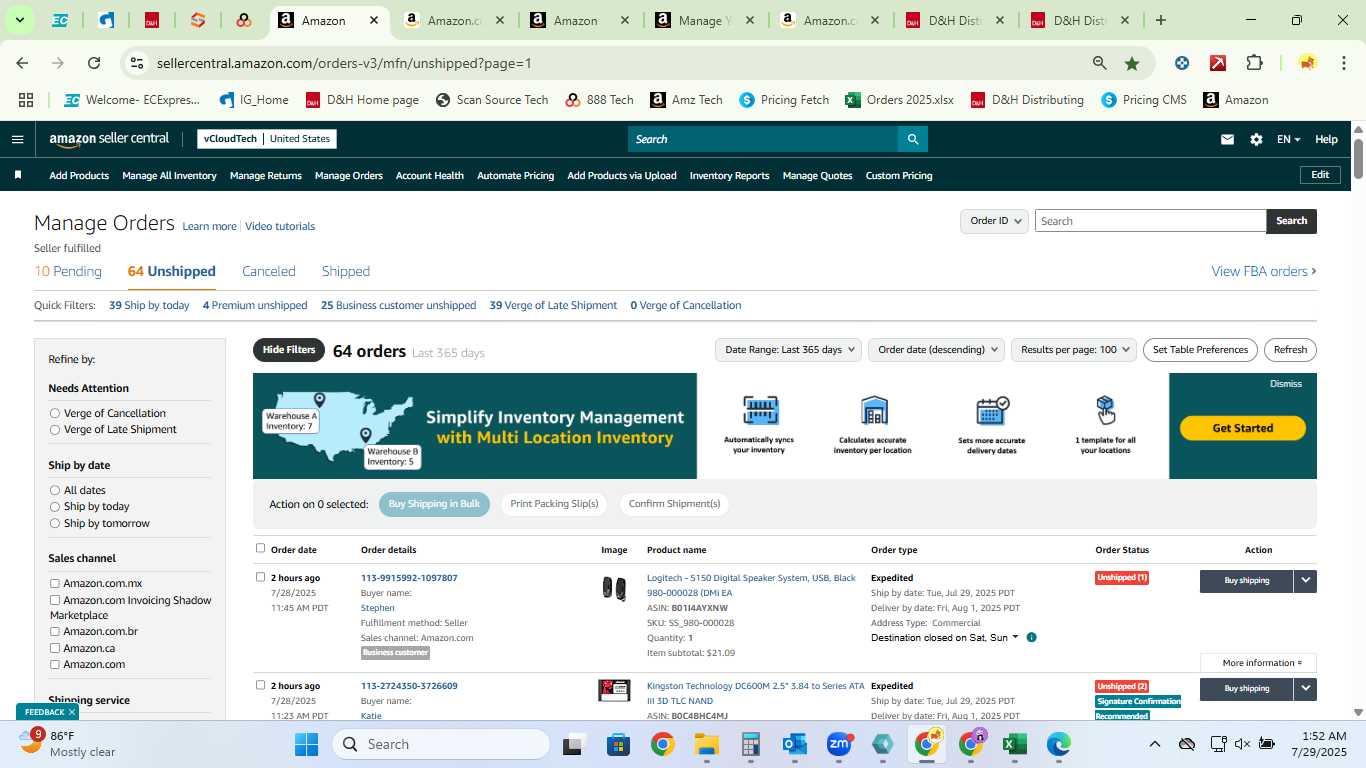Screen dimensions: 1366x768
Task: Check the box for order 113-9915992-1097807
Action: click(x=260, y=577)
